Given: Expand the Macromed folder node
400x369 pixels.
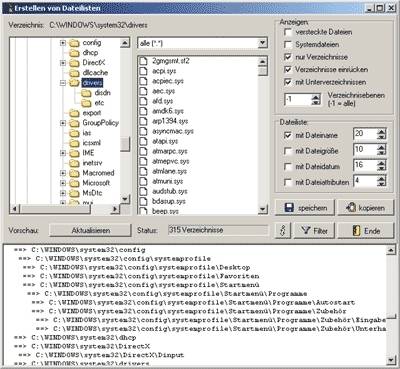Looking at the screenshot, I should 63,173.
